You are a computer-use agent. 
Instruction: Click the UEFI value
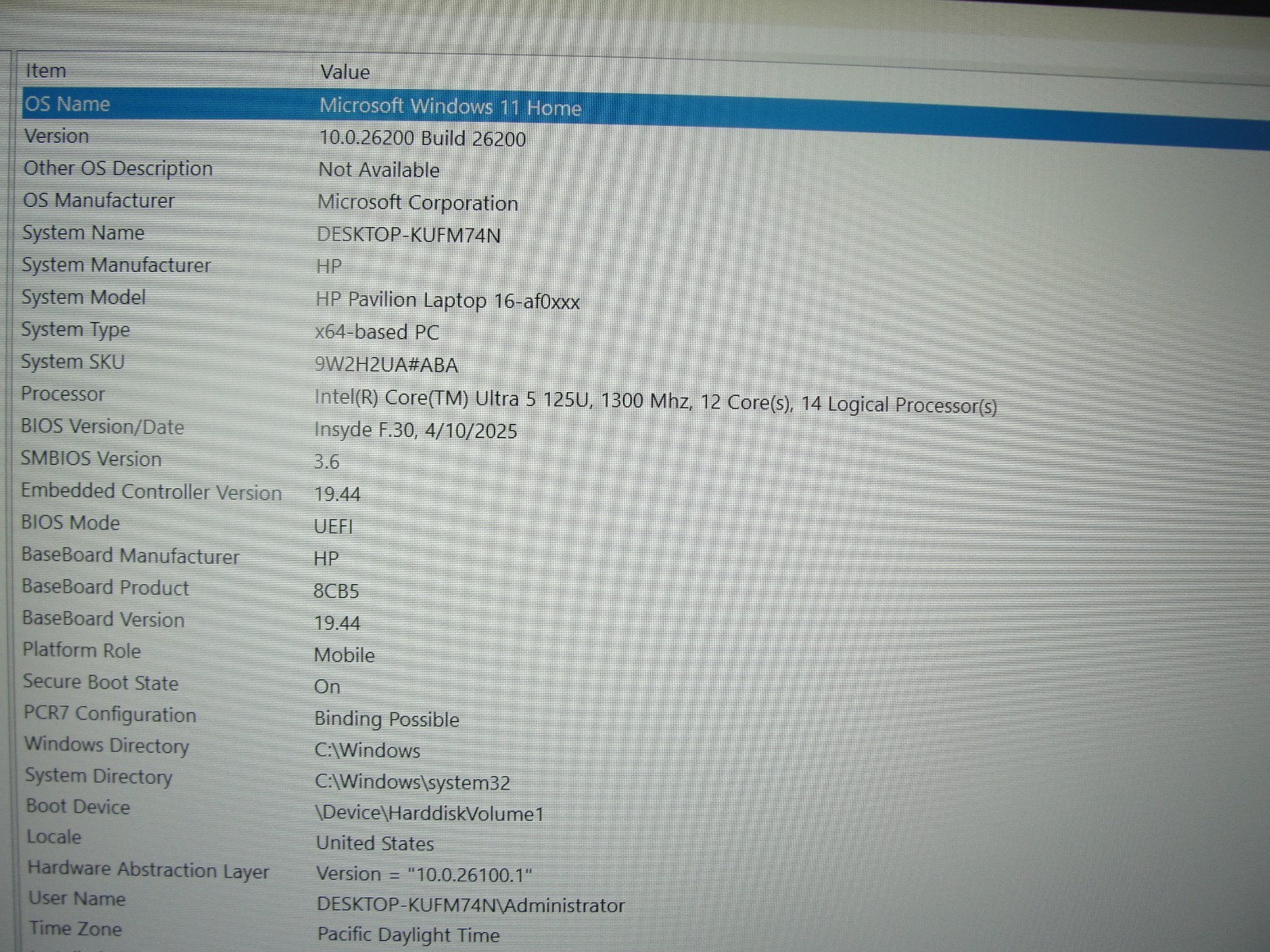[333, 527]
